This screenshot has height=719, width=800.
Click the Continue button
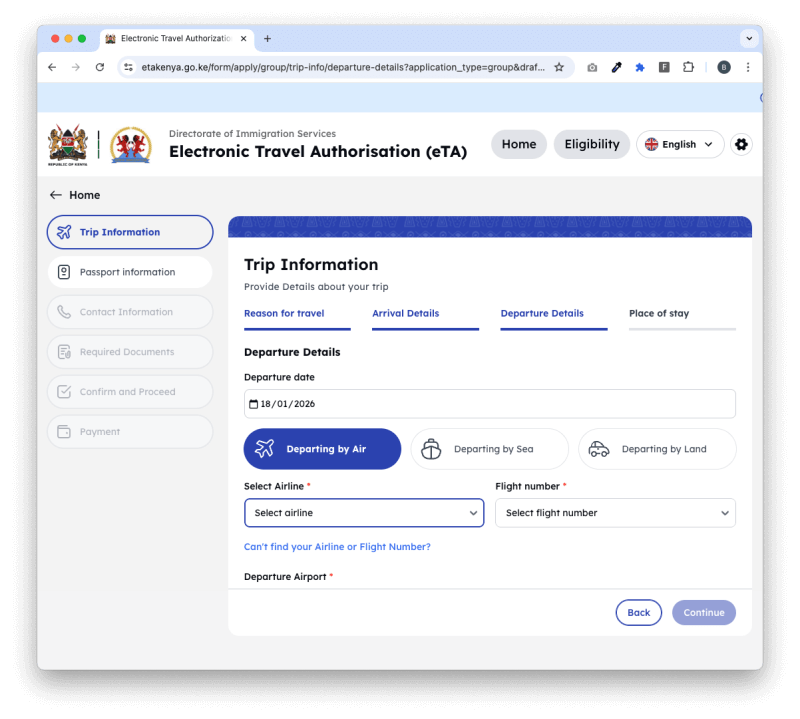[x=704, y=612]
